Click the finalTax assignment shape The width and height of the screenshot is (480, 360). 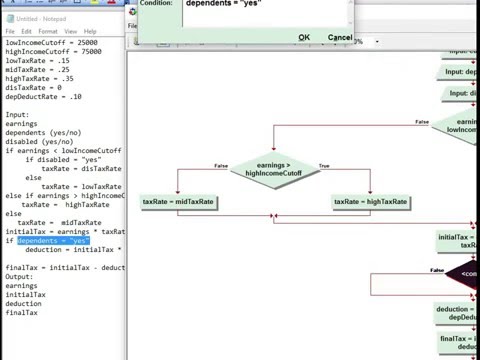pyautogui.click(x=457, y=343)
